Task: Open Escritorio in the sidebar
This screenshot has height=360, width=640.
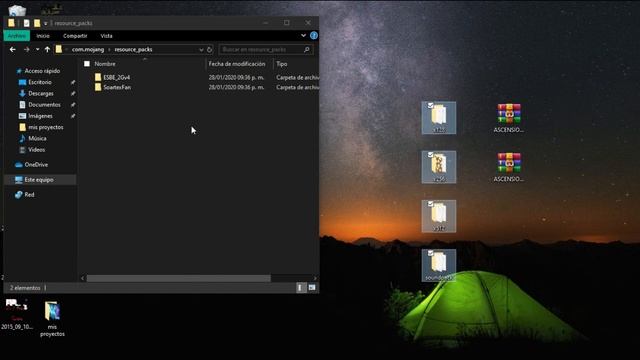Action: (40, 82)
